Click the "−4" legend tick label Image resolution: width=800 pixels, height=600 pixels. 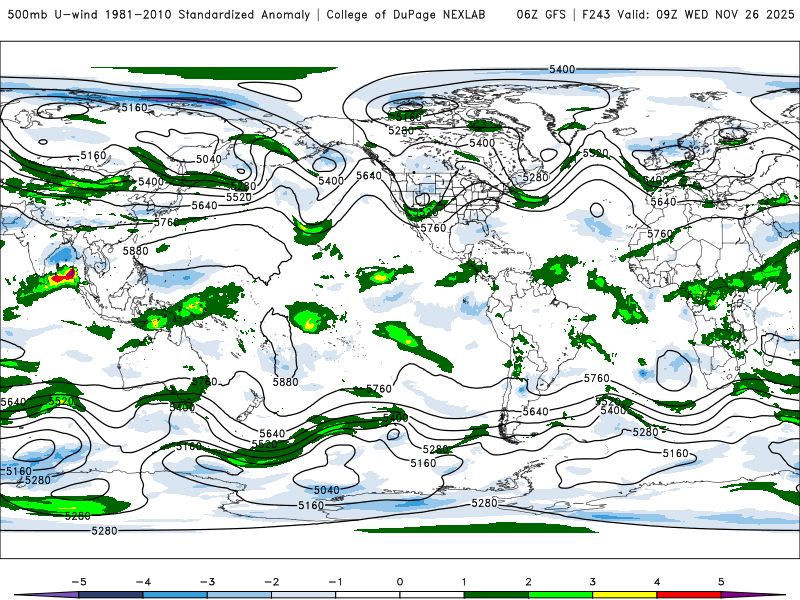pos(143,582)
